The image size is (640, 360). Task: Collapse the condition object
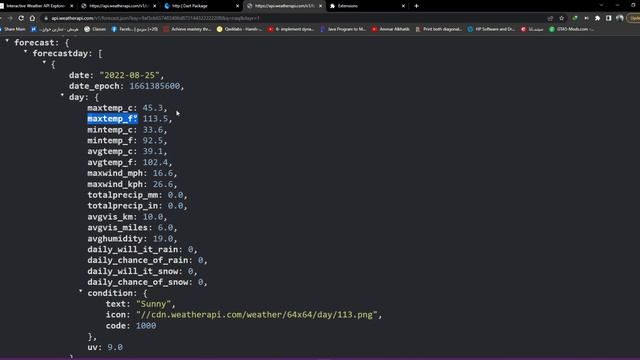(x=80, y=291)
